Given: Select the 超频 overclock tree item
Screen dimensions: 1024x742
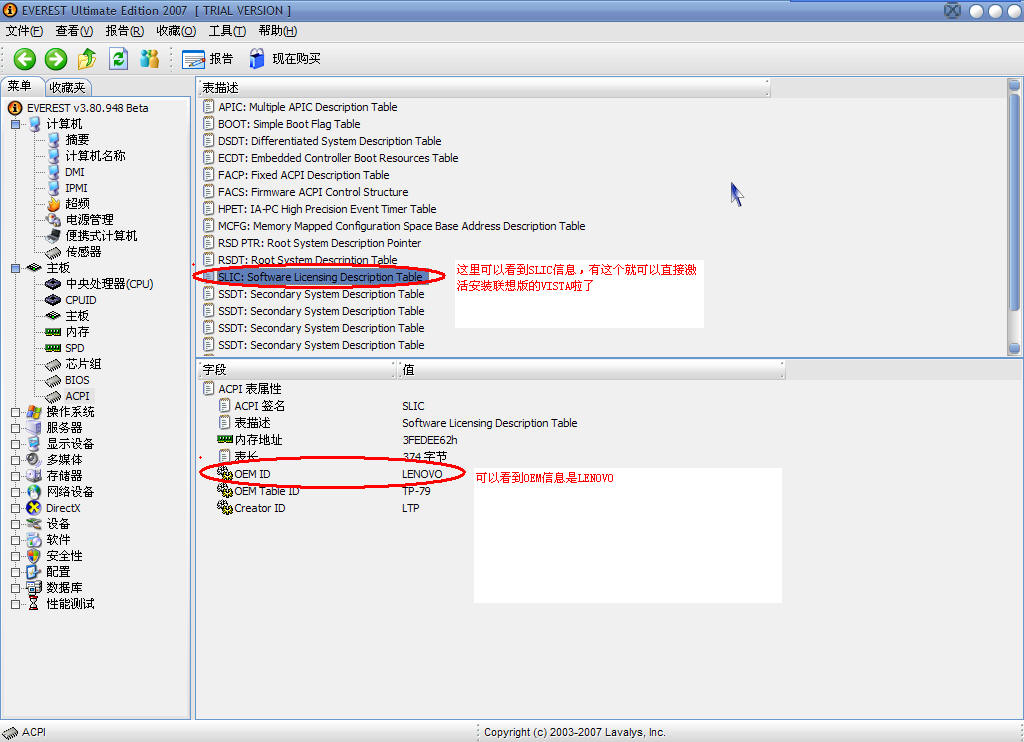Looking at the screenshot, I should (x=77, y=204).
